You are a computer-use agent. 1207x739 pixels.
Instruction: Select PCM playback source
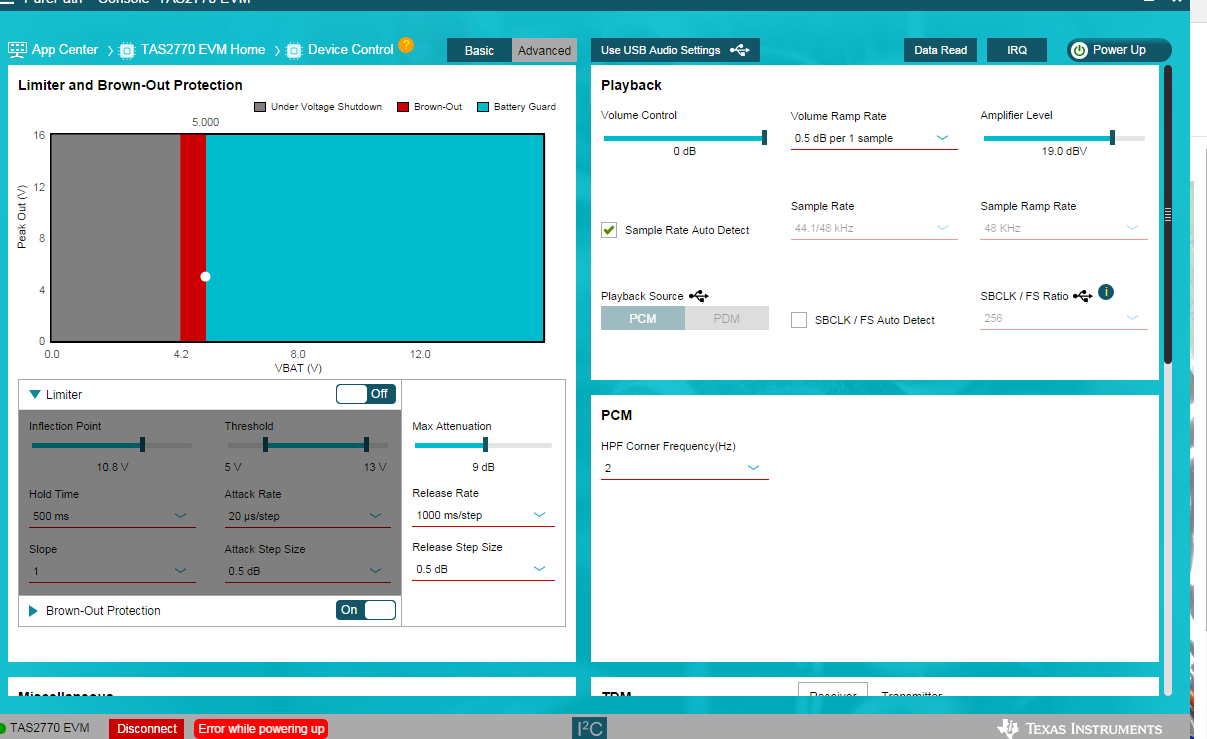pyautogui.click(x=643, y=318)
